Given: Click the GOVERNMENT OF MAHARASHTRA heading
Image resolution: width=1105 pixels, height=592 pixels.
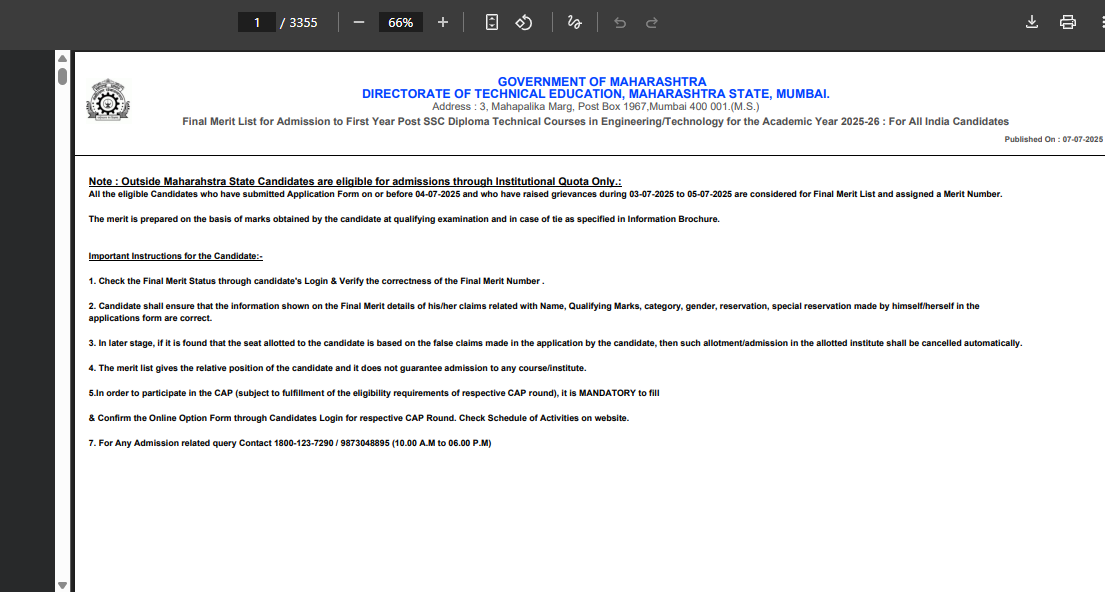Looking at the screenshot, I should point(601,81).
